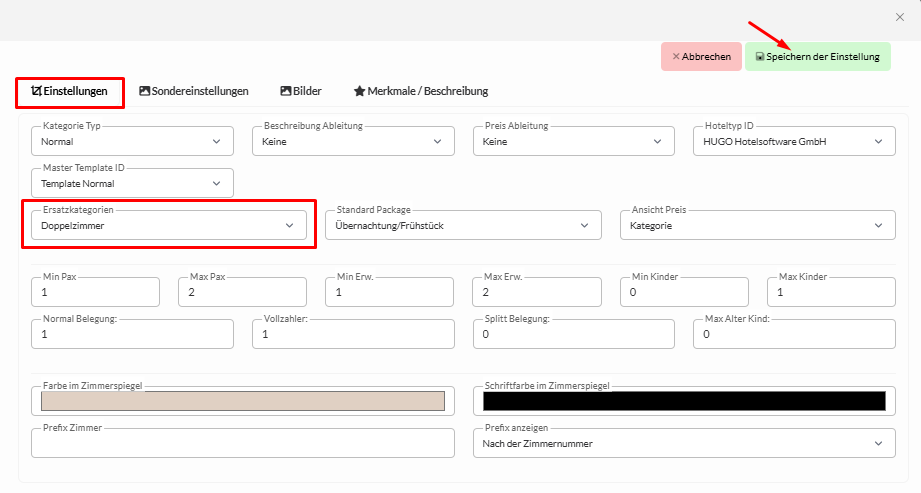Pick the Farbe im Zimmerspiegel color swatch
The height and width of the screenshot is (493, 921).
[242, 401]
